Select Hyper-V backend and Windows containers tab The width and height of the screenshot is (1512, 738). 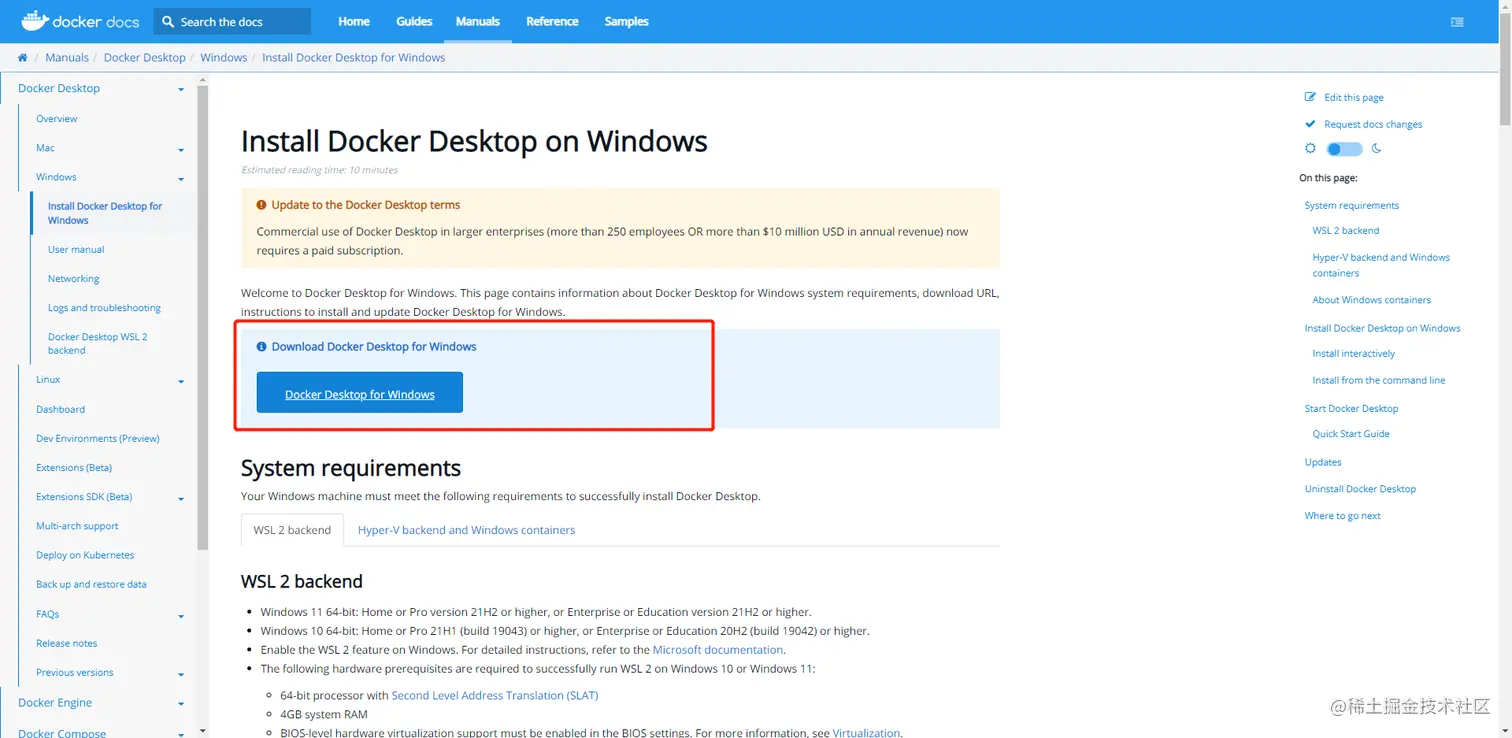(x=466, y=530)
